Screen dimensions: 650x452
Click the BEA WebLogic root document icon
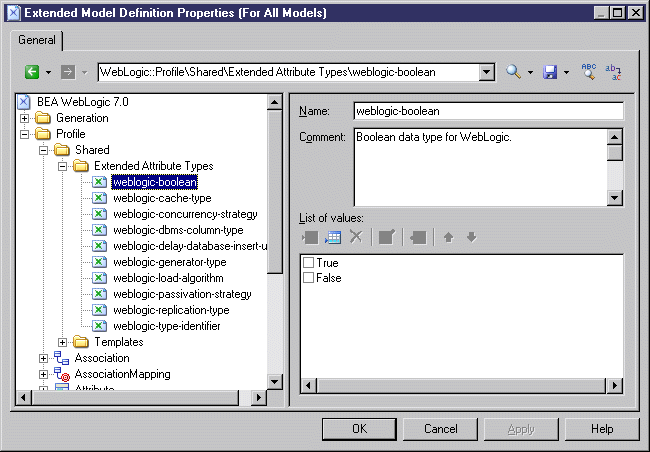(24, 102)
